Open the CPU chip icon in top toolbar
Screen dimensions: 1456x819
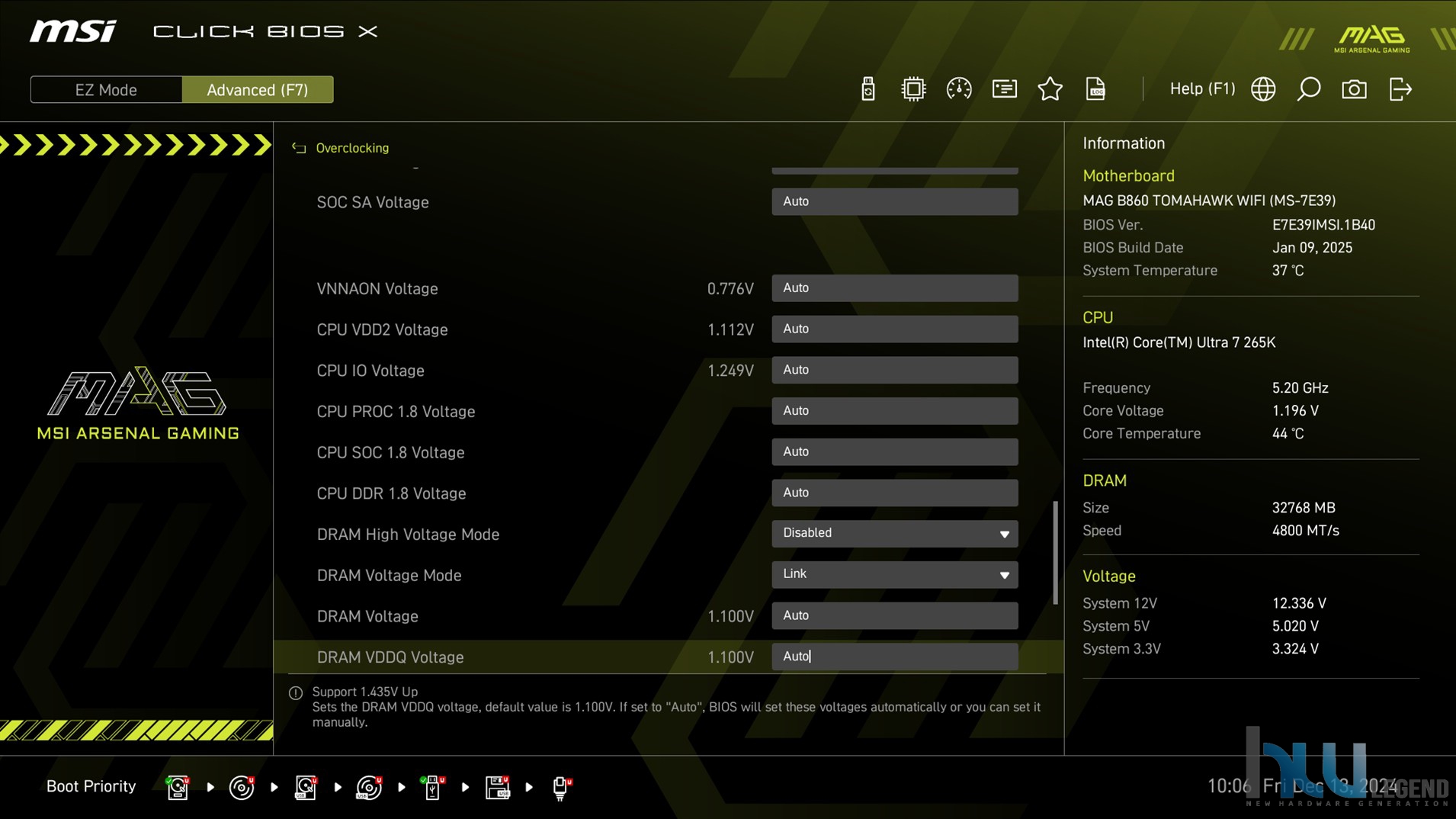click(912, 89)
